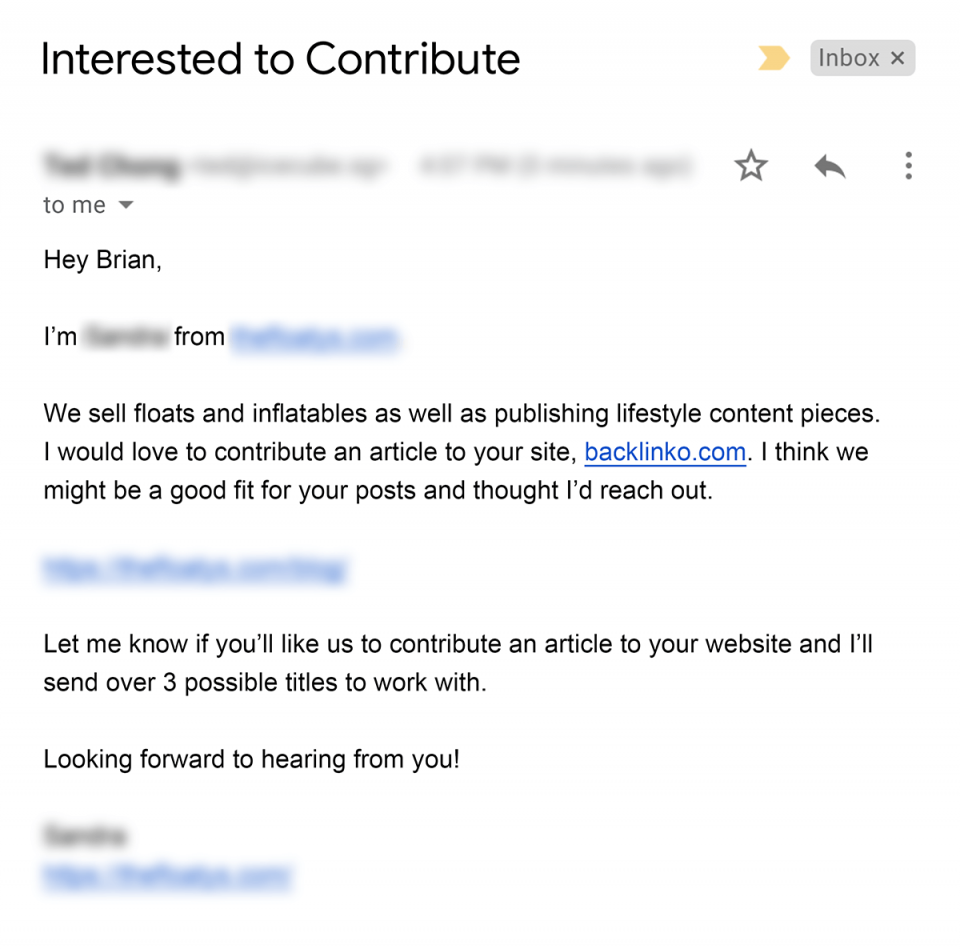
Task: Open the three-dot More options menu
Action: [x=908, y=165]
